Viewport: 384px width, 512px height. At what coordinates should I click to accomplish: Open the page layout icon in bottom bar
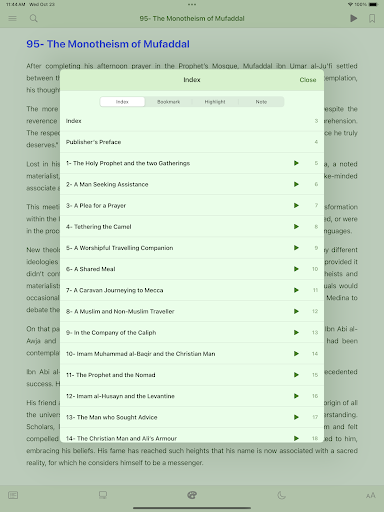coord(13,495)
